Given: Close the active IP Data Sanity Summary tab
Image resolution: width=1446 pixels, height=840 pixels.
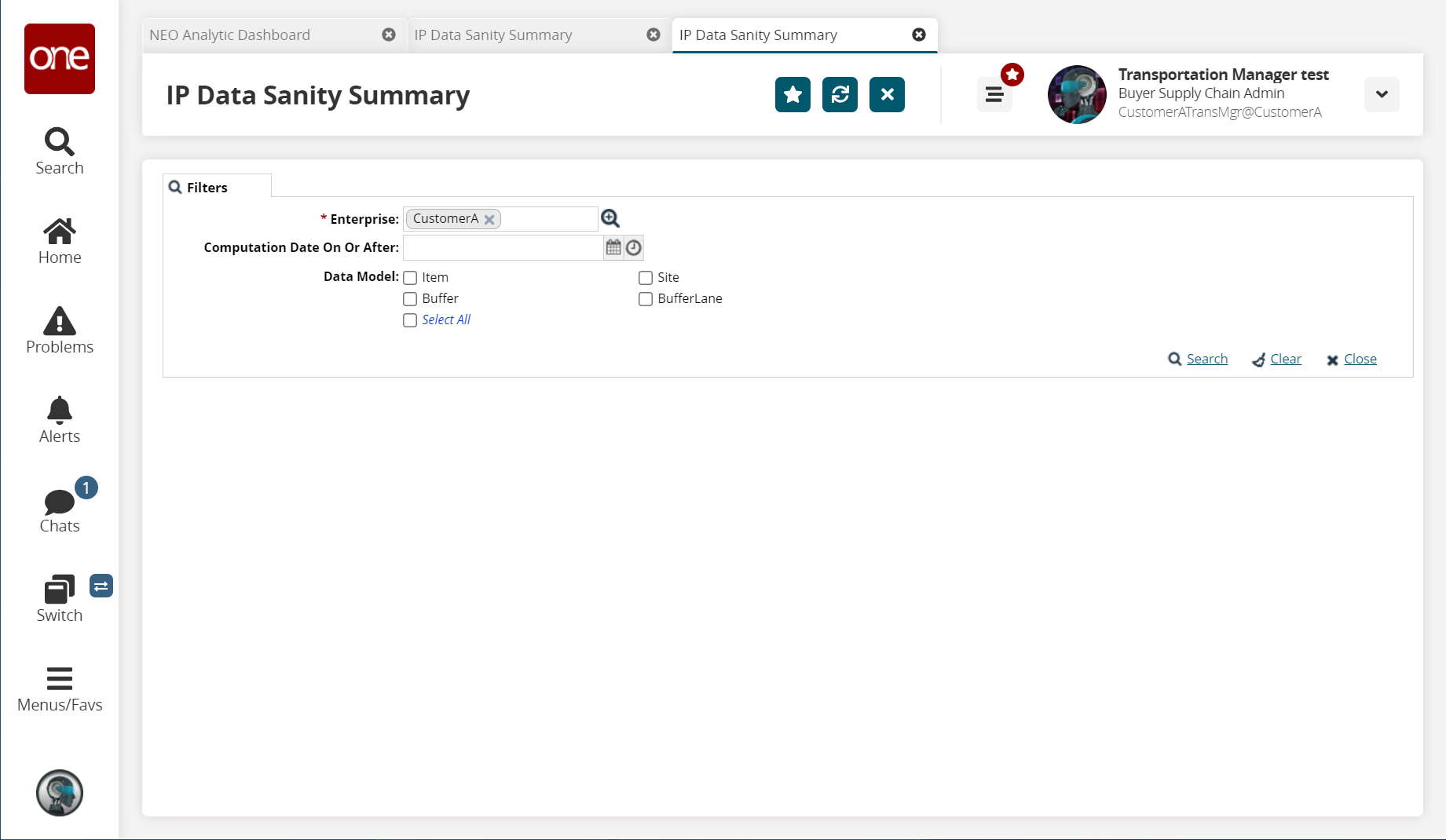Looking at the screenshot, I should click(x=919, y=35).
